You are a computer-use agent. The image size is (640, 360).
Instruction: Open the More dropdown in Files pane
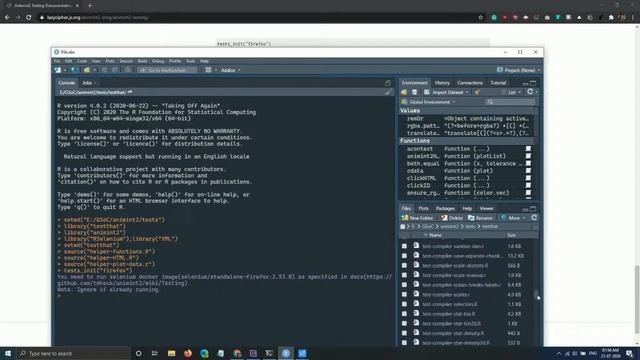pyautogui.click(x=513, y=218)
